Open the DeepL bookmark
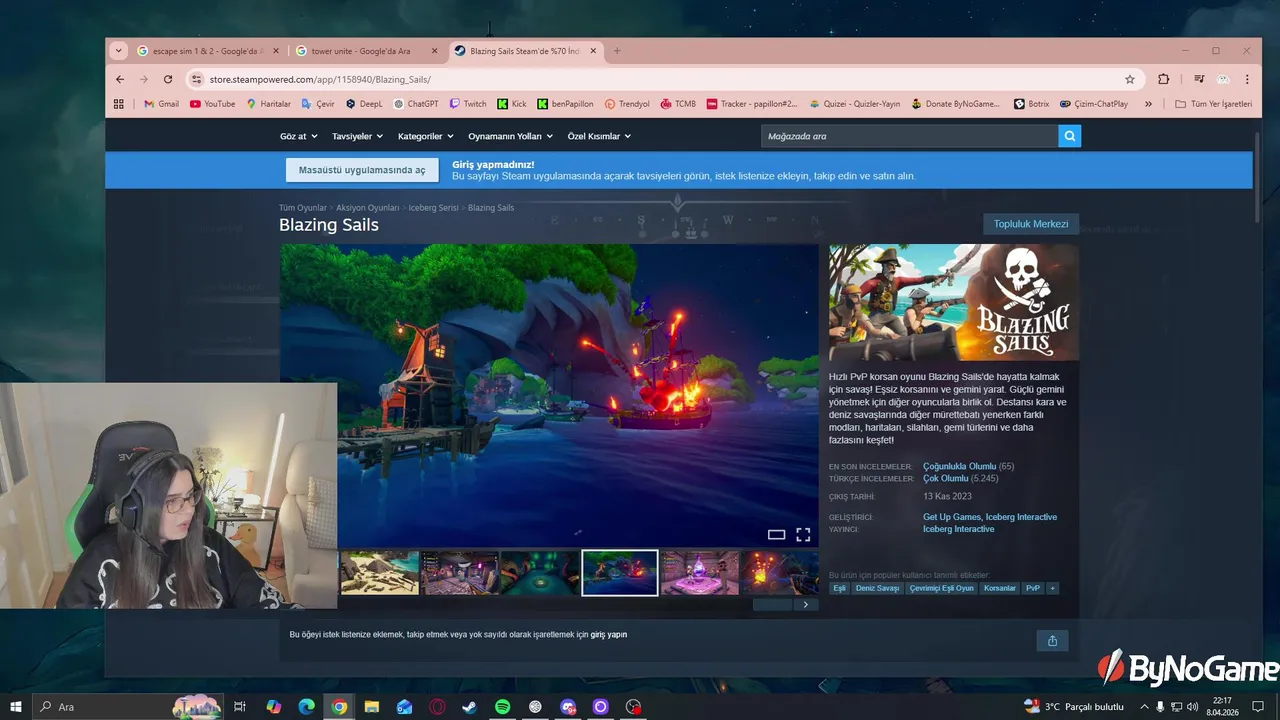 tap(364, 104)
